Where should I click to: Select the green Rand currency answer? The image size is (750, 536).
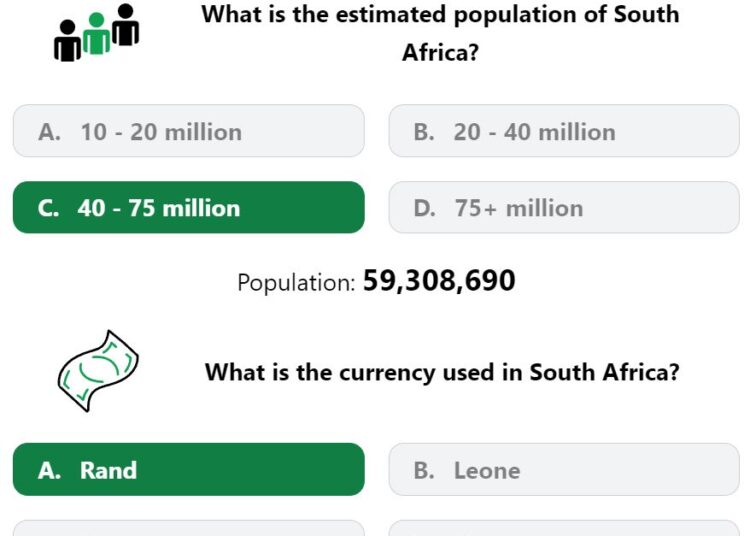tap(188, 470)
